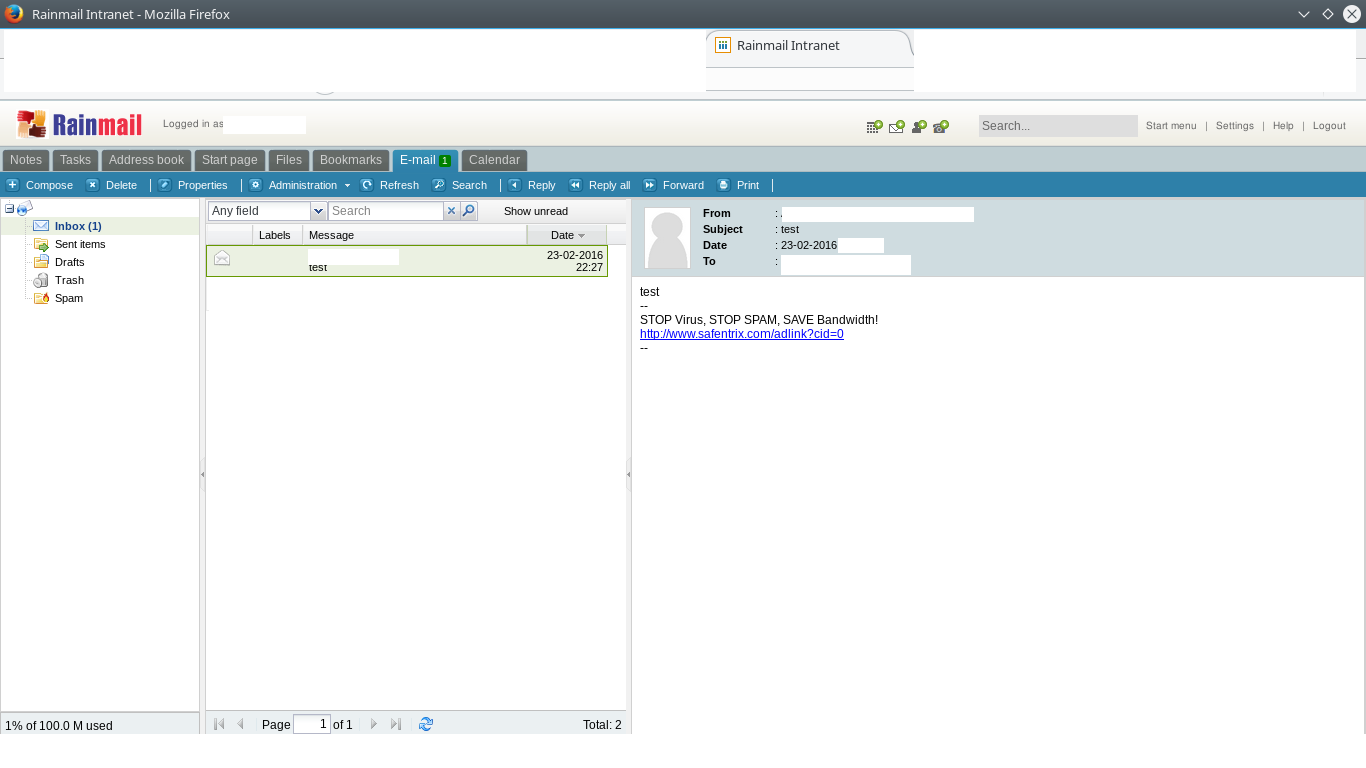Go to the first page of messages

tap(219, 724)
